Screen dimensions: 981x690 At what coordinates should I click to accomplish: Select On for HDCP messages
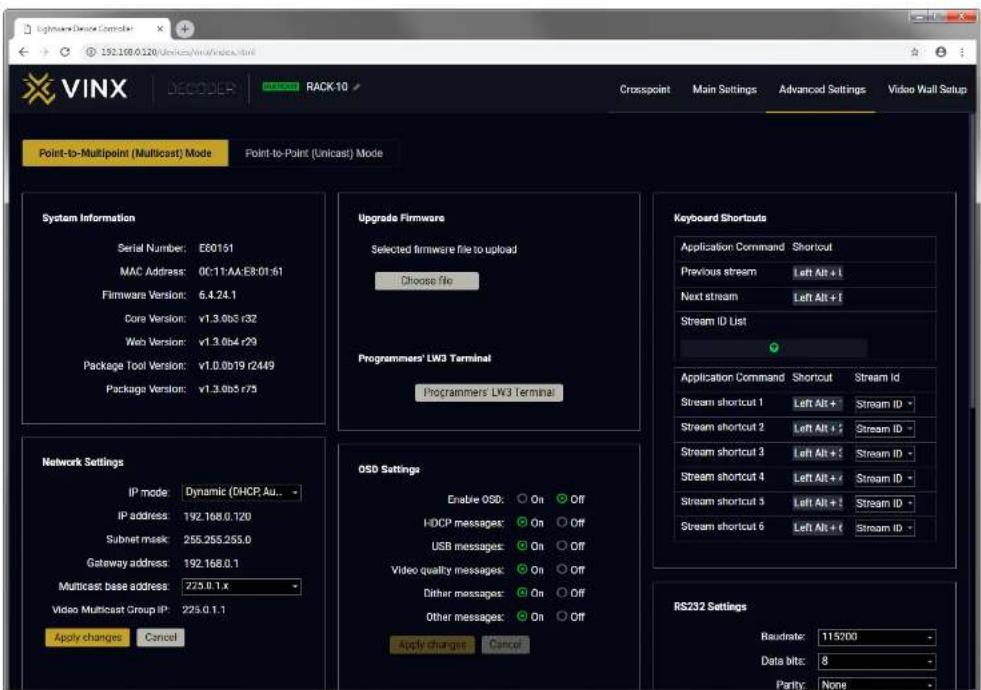pos(522,522)
